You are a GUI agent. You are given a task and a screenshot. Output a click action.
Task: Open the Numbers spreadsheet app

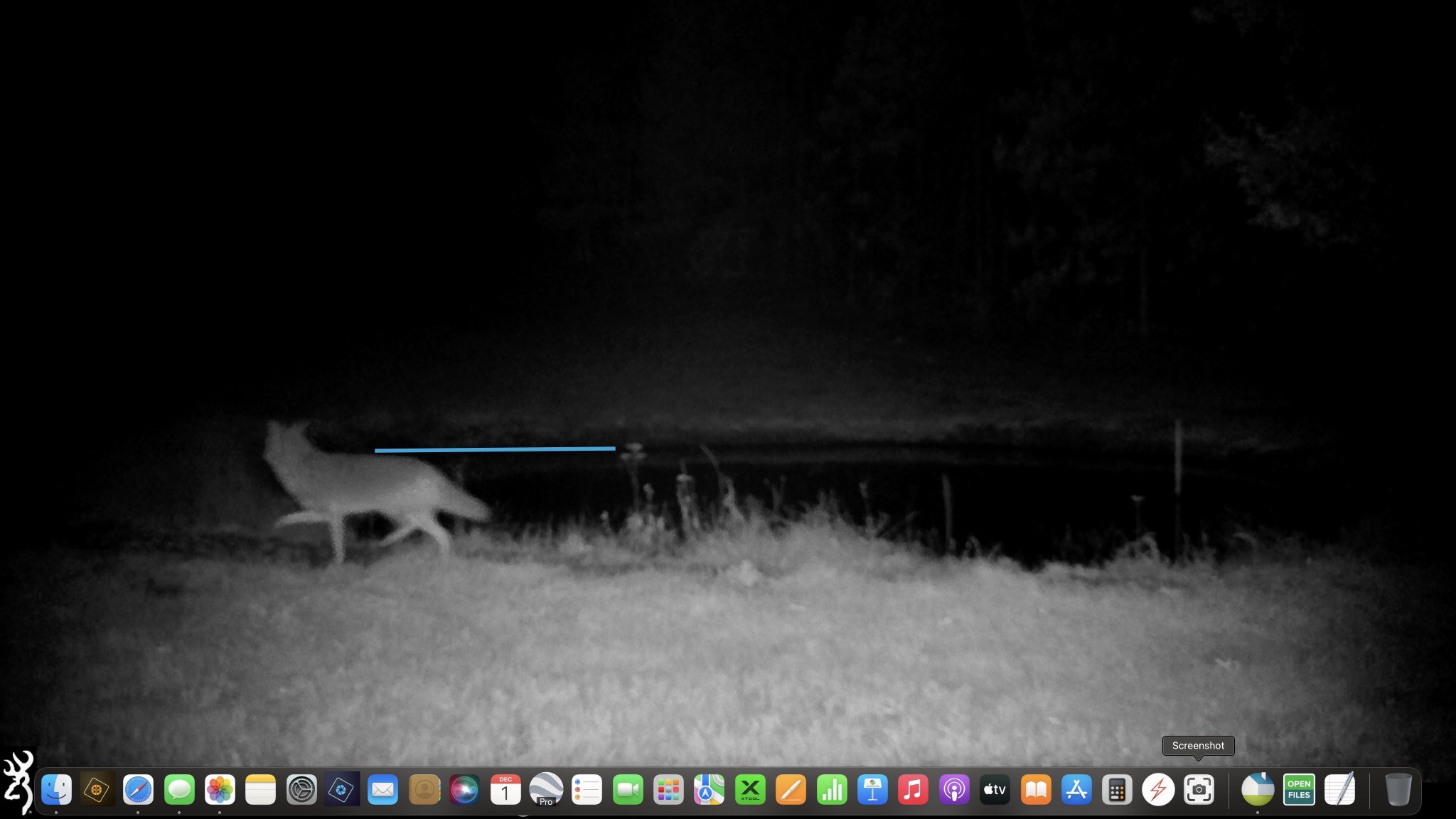pos(832,790)
